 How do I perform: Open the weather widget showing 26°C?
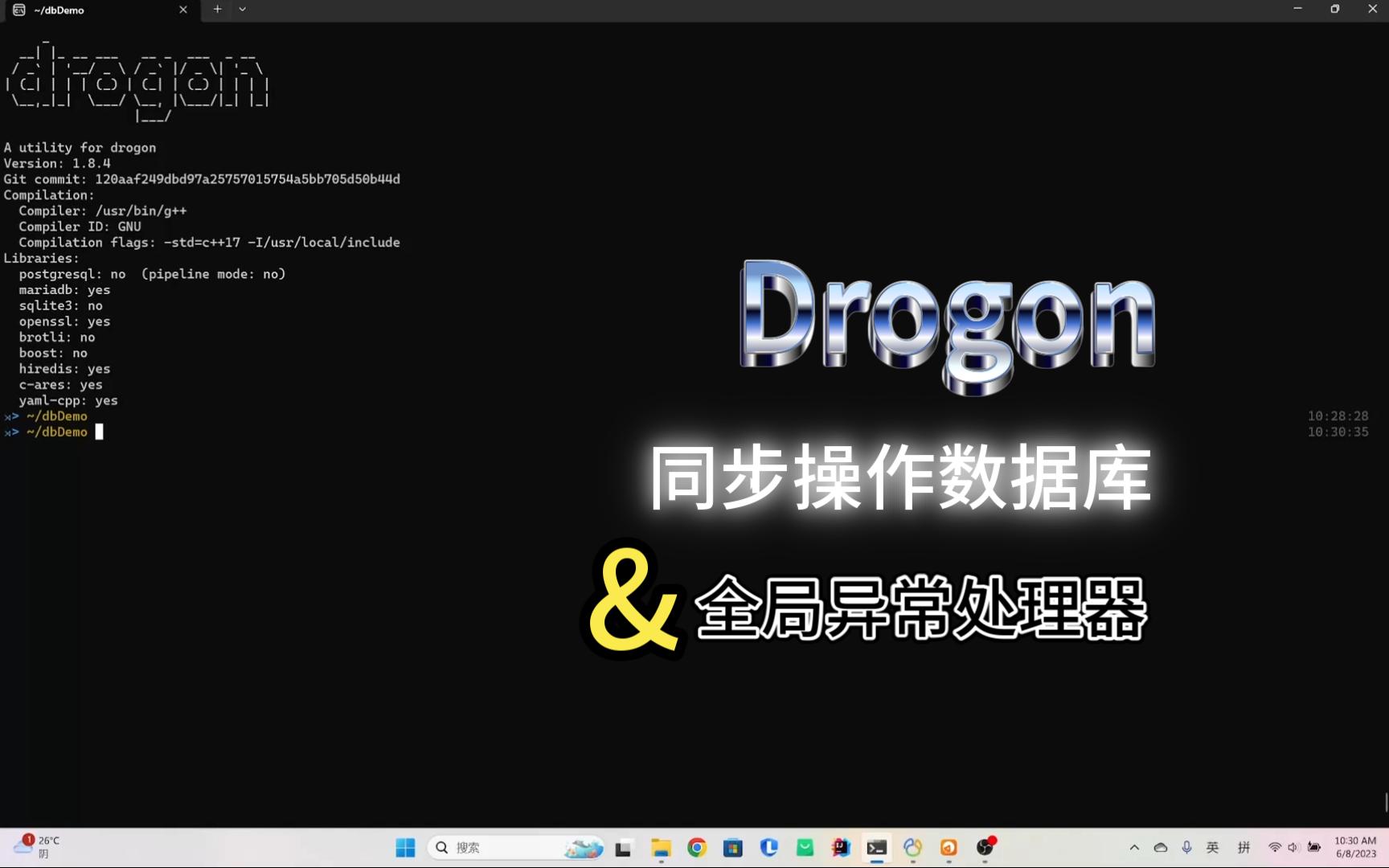(x=36, y=847)
